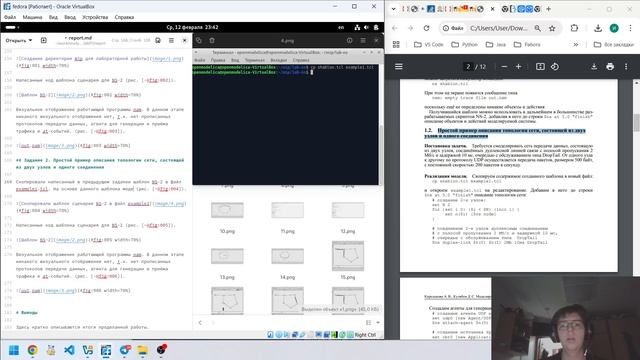
Task: Open Chrome downloads icon
Action: point(598,28)
